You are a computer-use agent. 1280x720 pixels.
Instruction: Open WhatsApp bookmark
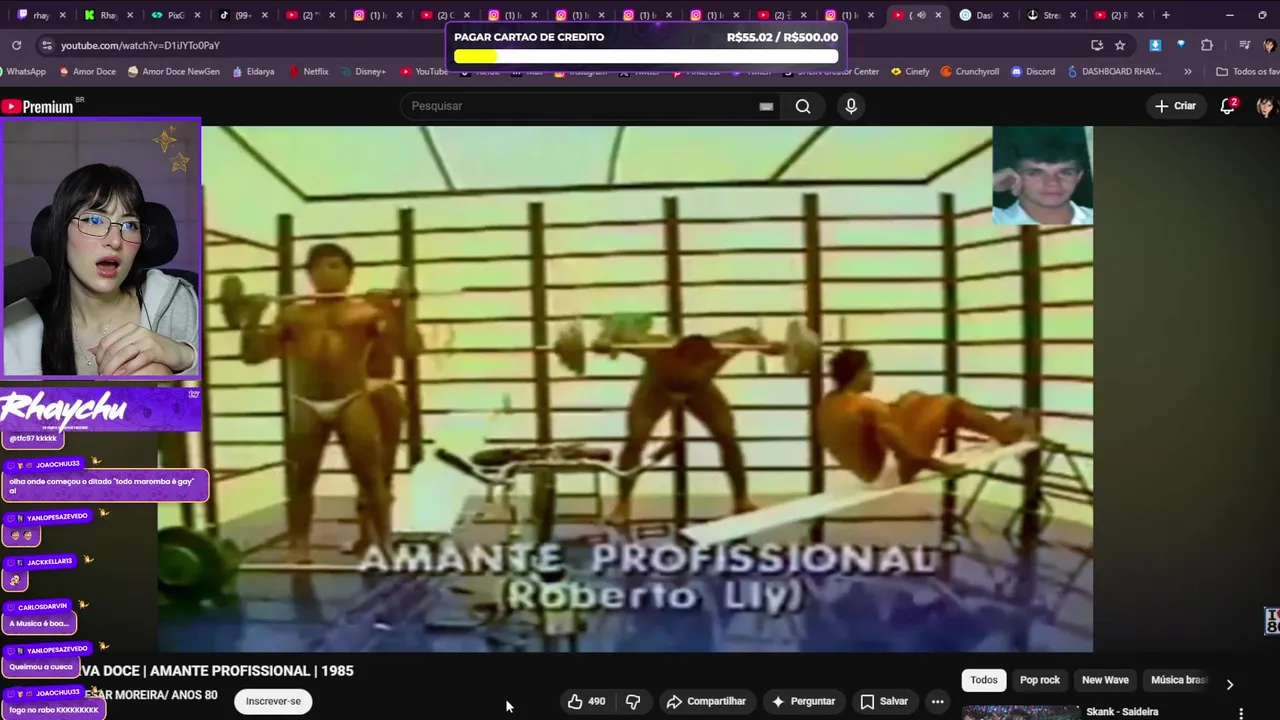point(24,72)
